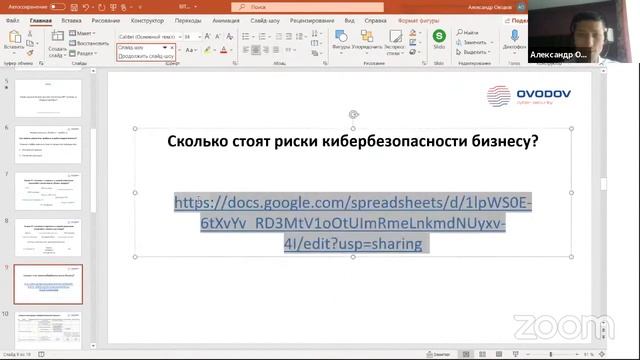640x360 pixels.
Task: Open the Переходы ribbon tab
Action: pos(188,20)
